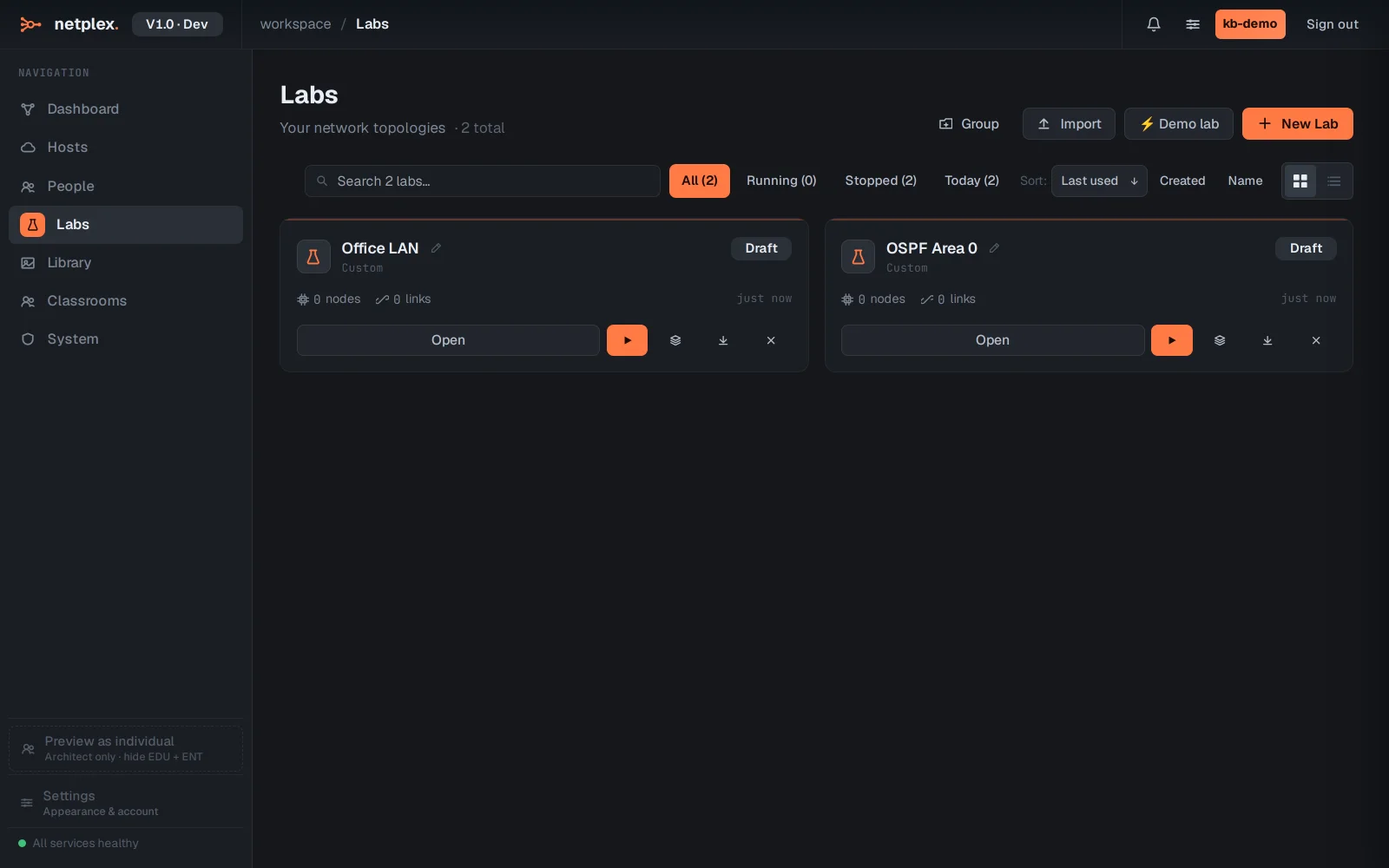Delete the Office LAN lab
1389x868 pixels.
(771, 340)
